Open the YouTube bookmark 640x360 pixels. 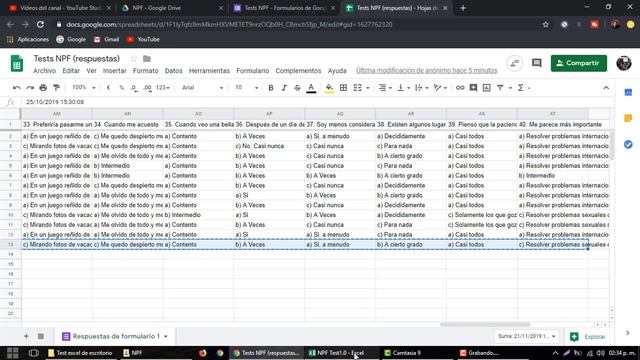[143, 39]
